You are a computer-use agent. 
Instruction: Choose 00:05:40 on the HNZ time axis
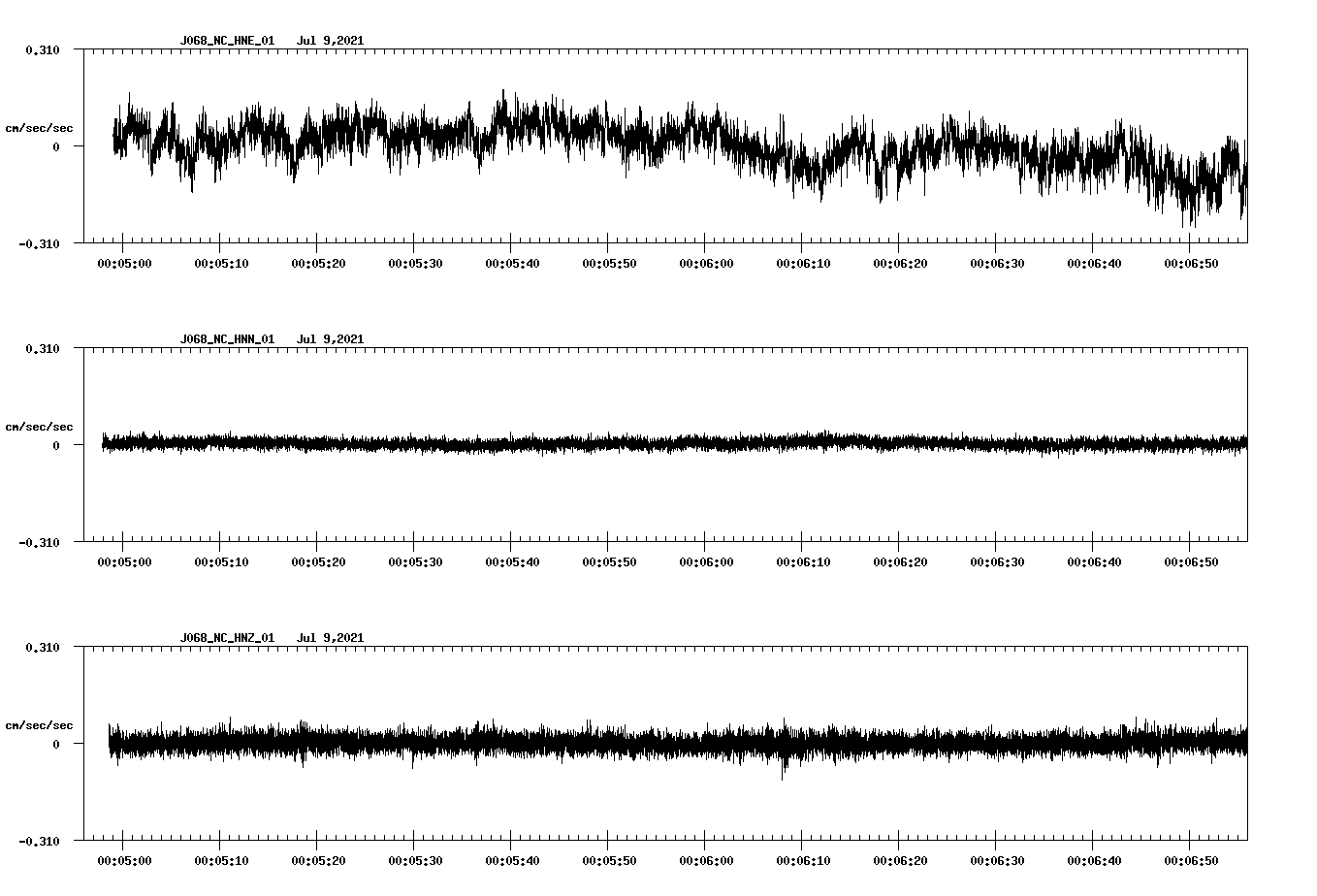(512, 861)
